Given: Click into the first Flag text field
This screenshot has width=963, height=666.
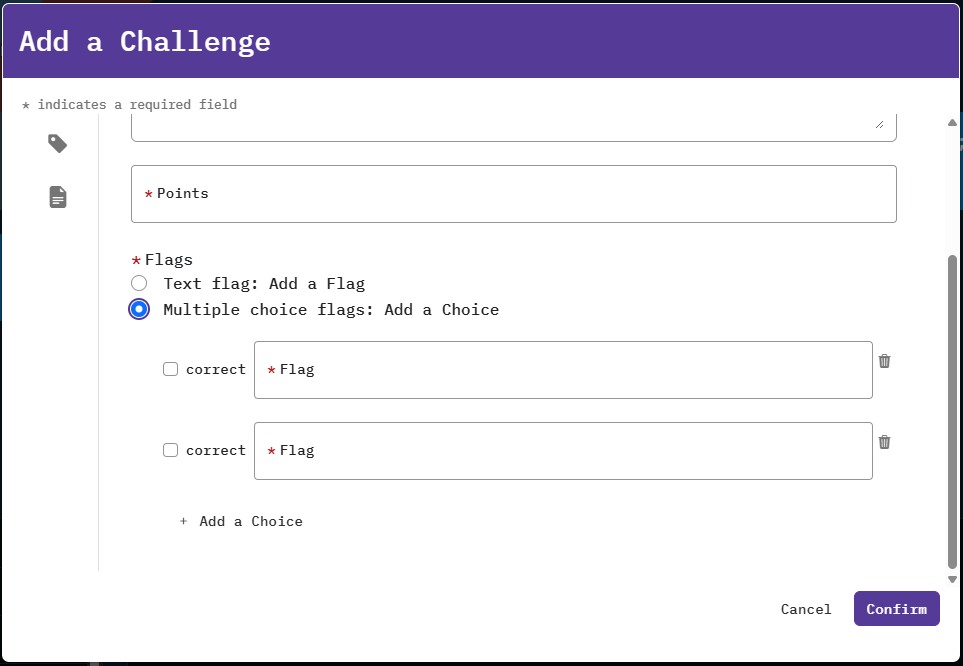Looking at the screenshot, I should (562, 370).
